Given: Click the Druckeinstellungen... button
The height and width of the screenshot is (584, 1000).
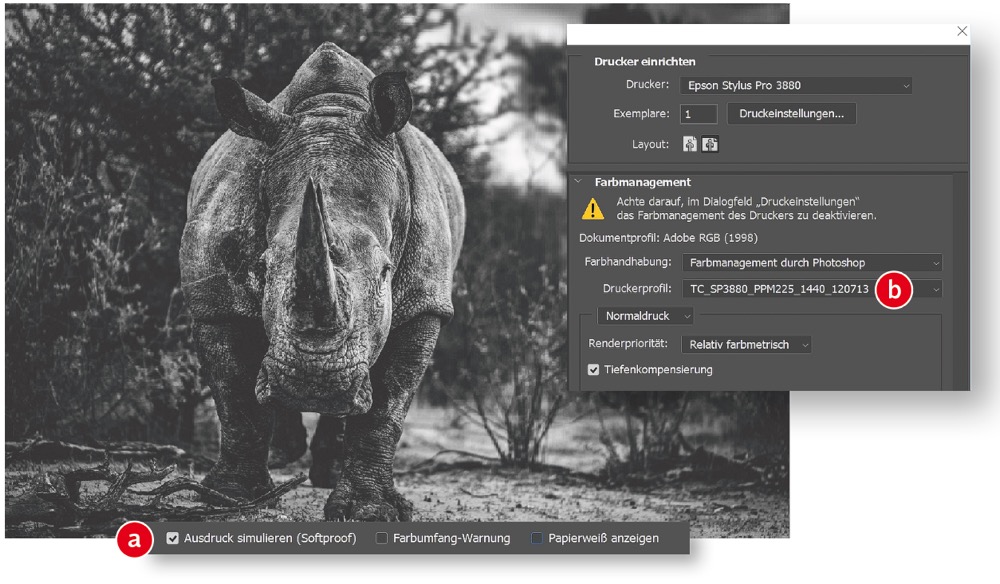Looking at the screenshot, I should click(791, 114).
